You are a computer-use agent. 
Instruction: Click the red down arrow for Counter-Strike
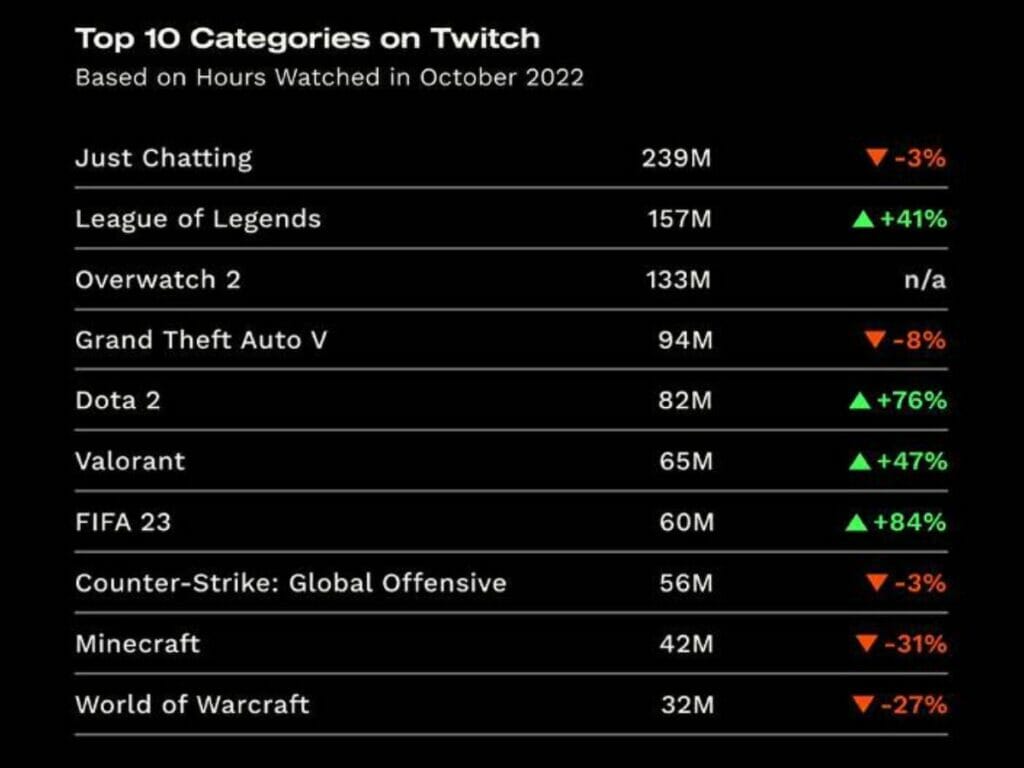tap(876, 584)
